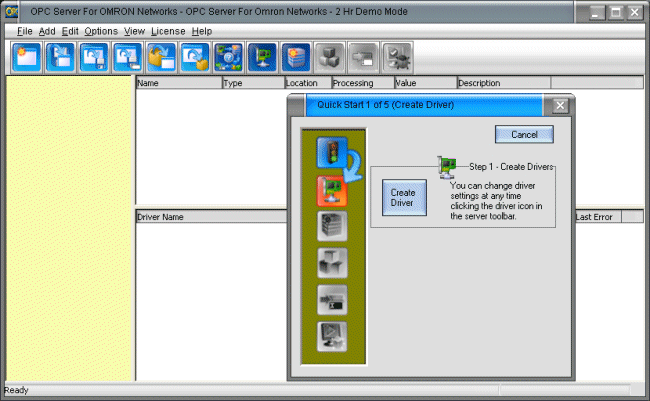Click the Name column header
Image resolution: width=650 pixels, height=401 pixels.
[x=179, y=83]
